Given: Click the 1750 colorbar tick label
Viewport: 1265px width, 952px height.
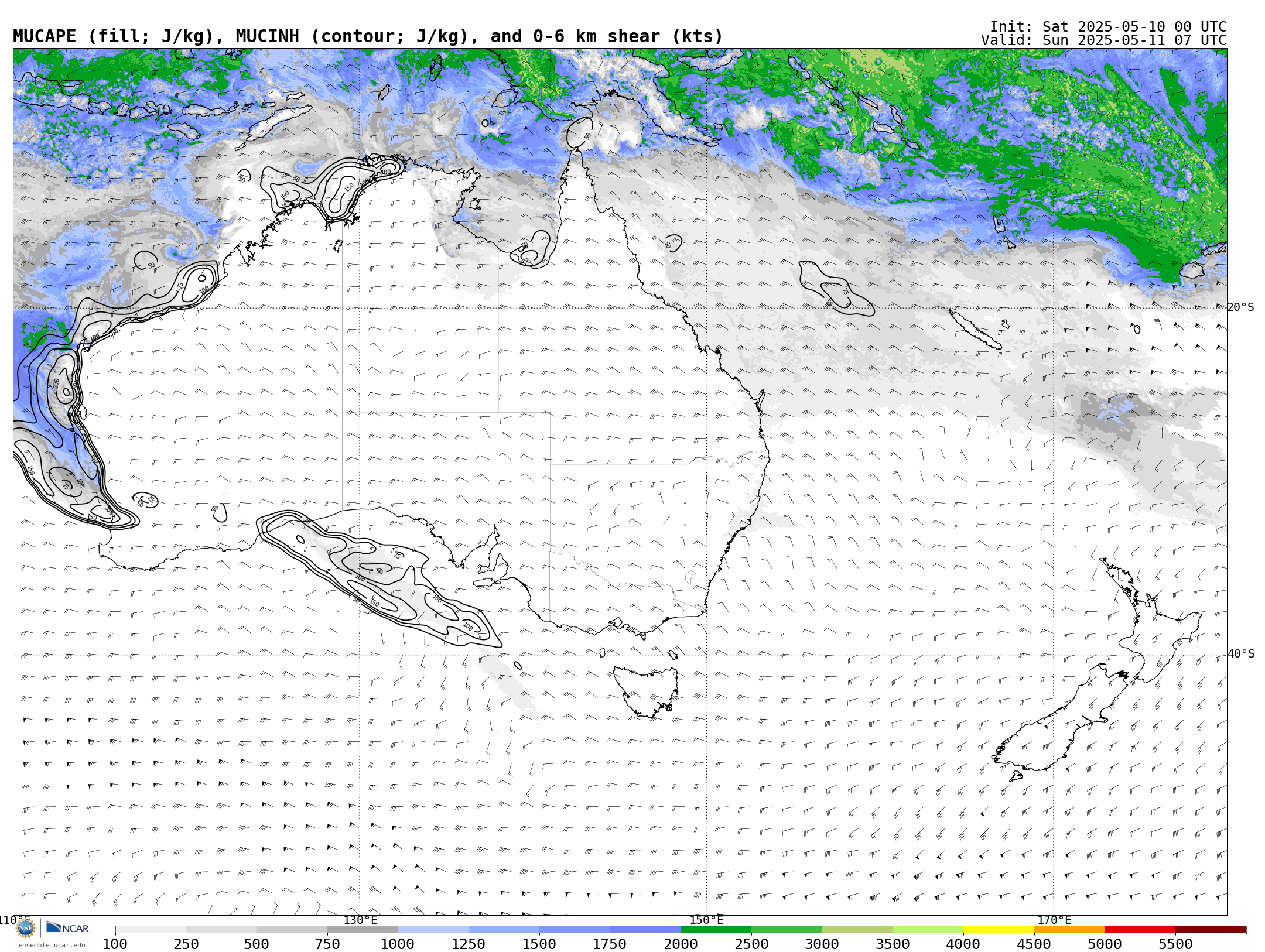Looking at the screenshot, I should 610,944.
